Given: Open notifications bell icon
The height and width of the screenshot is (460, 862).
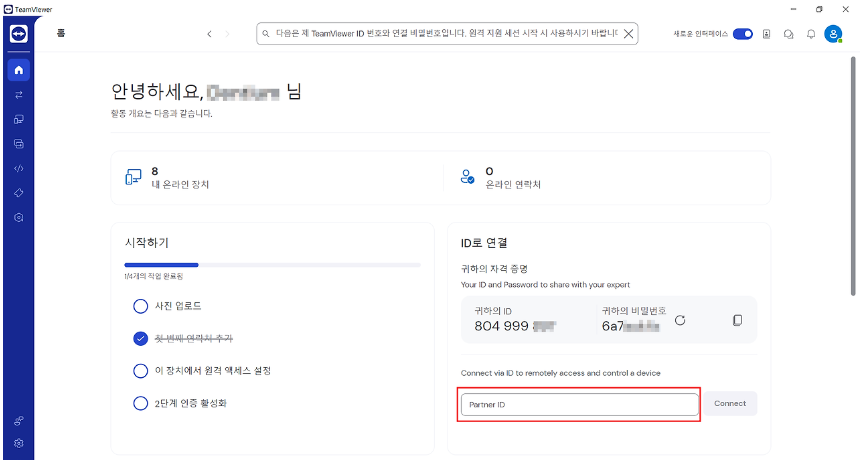Looking at the screenshot, I should [x=811, y=34].
